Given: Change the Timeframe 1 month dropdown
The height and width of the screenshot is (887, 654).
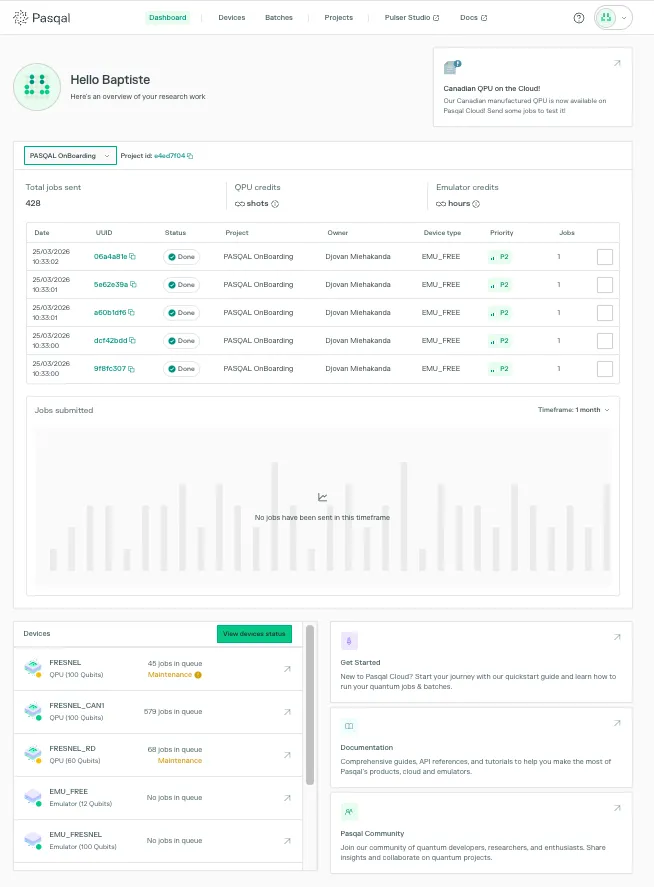Looking at the screenshot, I should click(574, 410).
